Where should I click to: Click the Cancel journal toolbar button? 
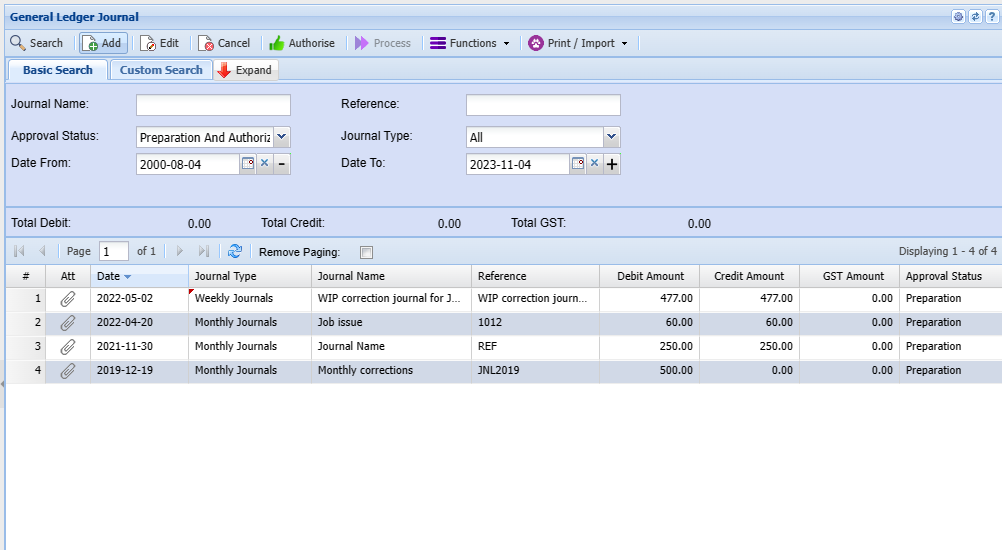click(224, 43)
